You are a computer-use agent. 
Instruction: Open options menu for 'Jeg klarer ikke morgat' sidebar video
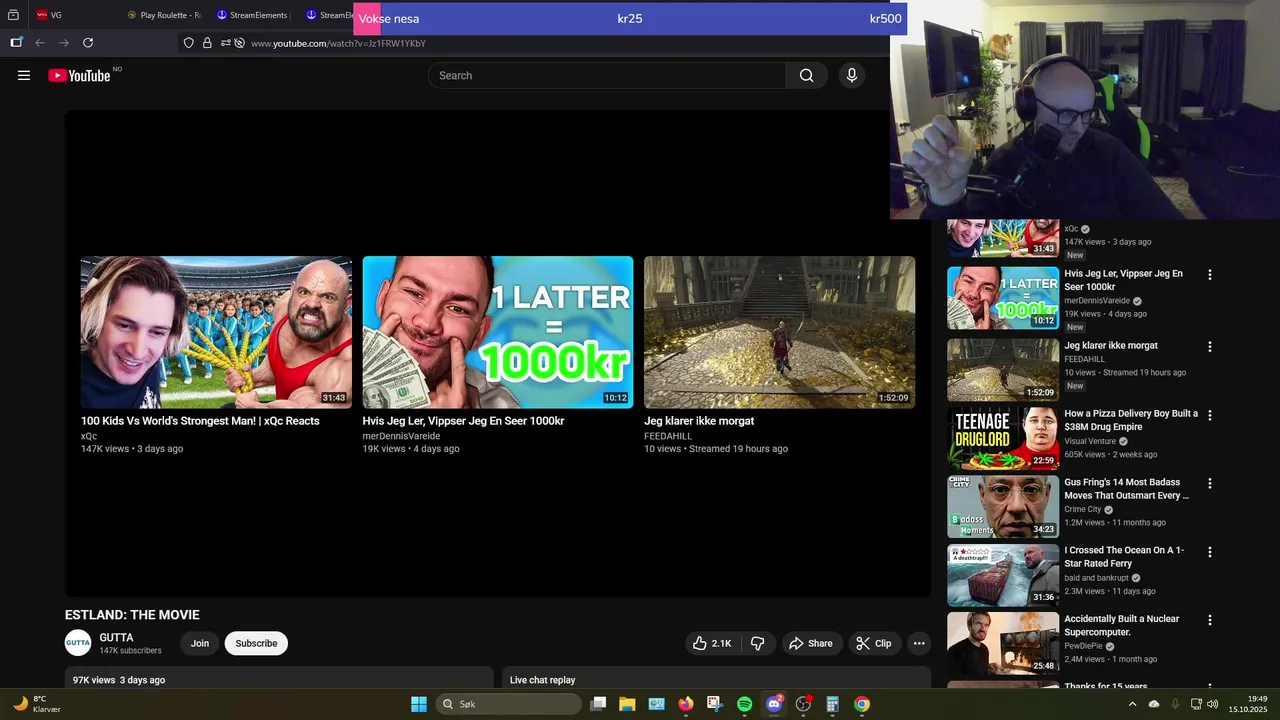[x=1210, y=347]
